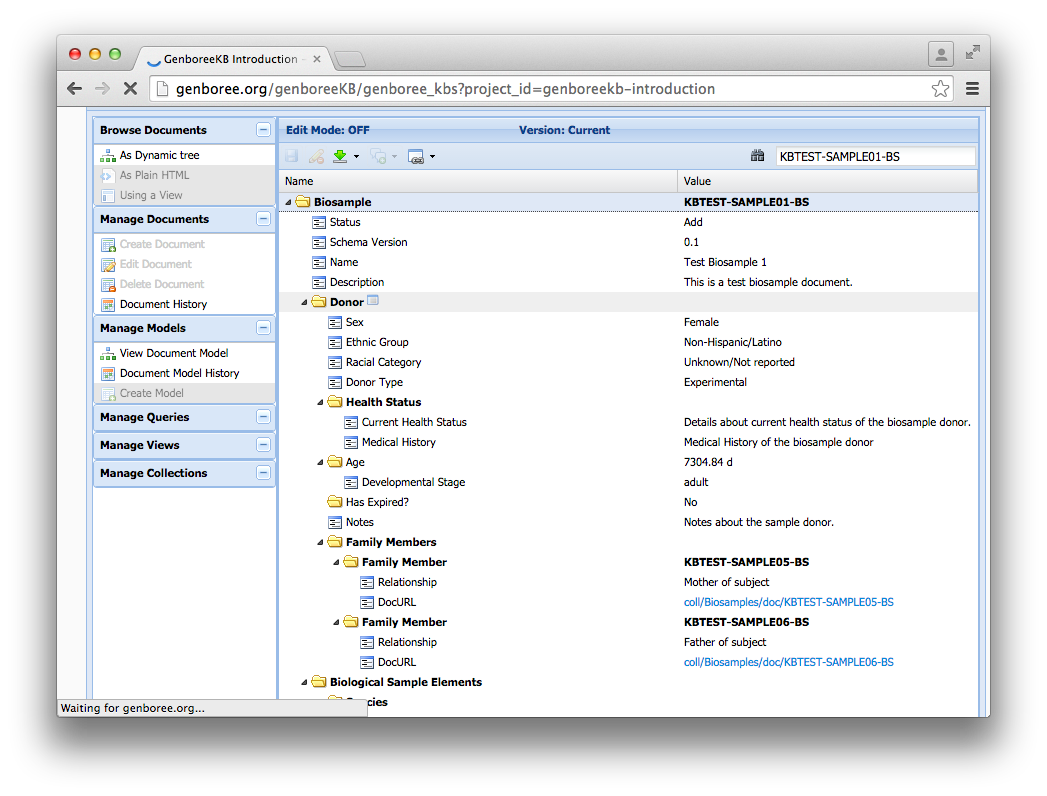1047x796 pixels.
Task: Click the document search field KBTEST-SAMPLE01-BS
Action: (875, 156)
